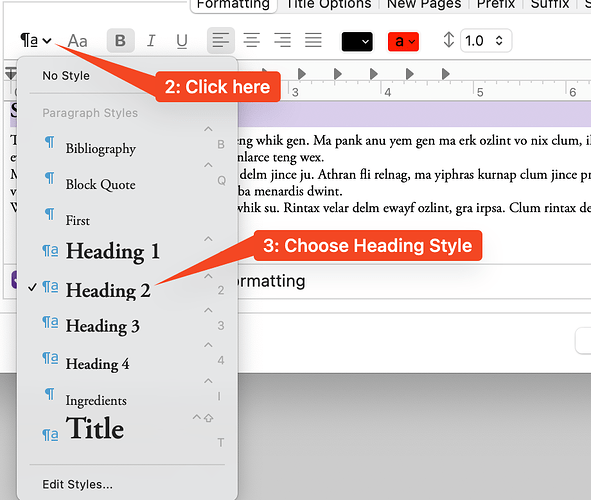Image resolution: width=591 pixels, height=500 pixels.
Task: Align text right
Action: [x=282, y=40]
